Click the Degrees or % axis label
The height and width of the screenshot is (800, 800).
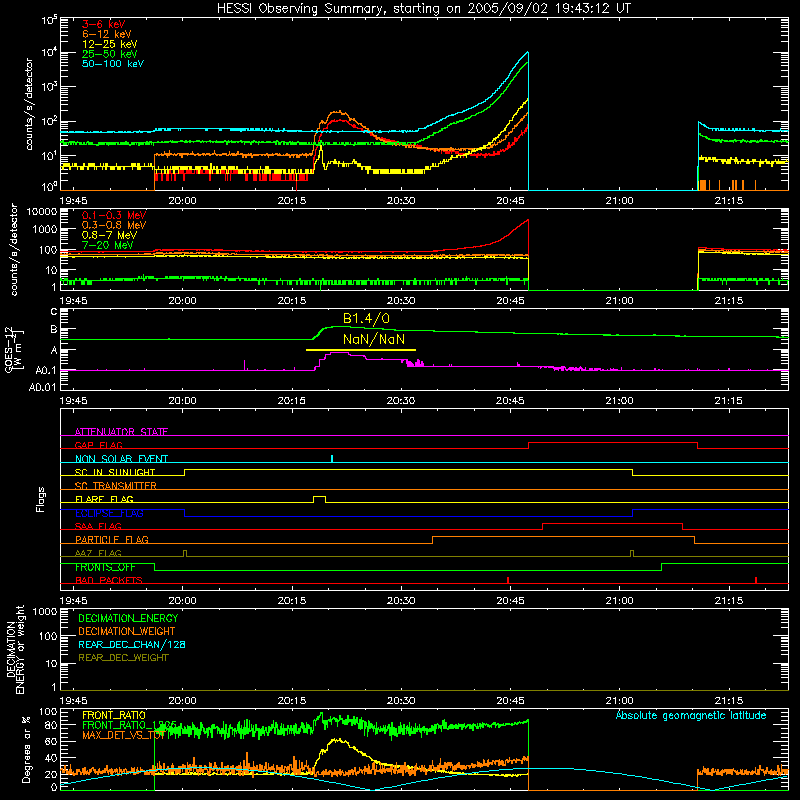pos(26,749)
